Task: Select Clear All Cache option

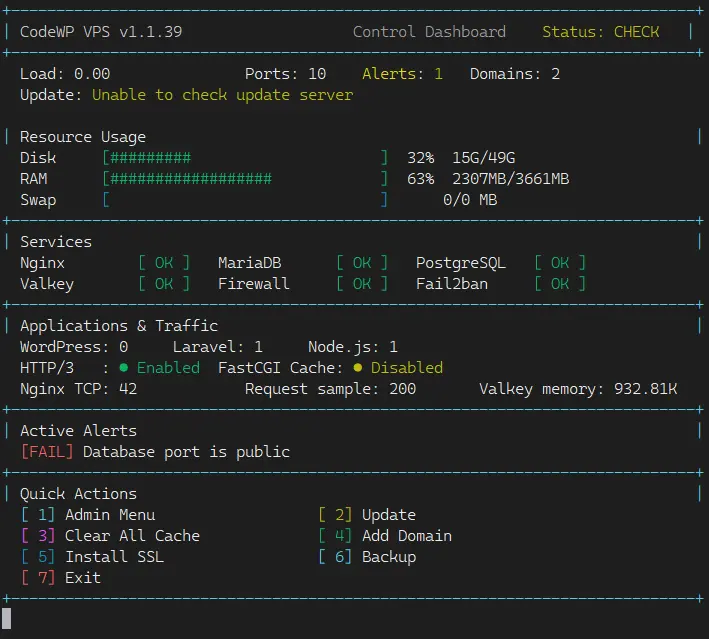Action: click(x=110, y=536)
